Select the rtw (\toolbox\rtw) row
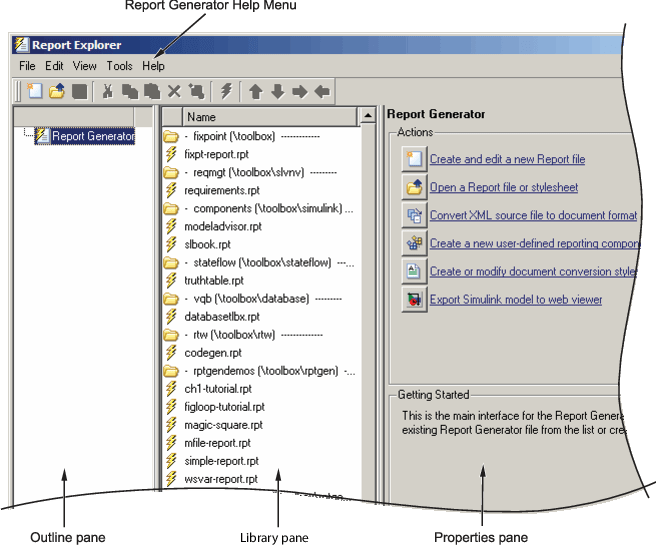The width and height of the screenshot is (656, 545). 259,335
